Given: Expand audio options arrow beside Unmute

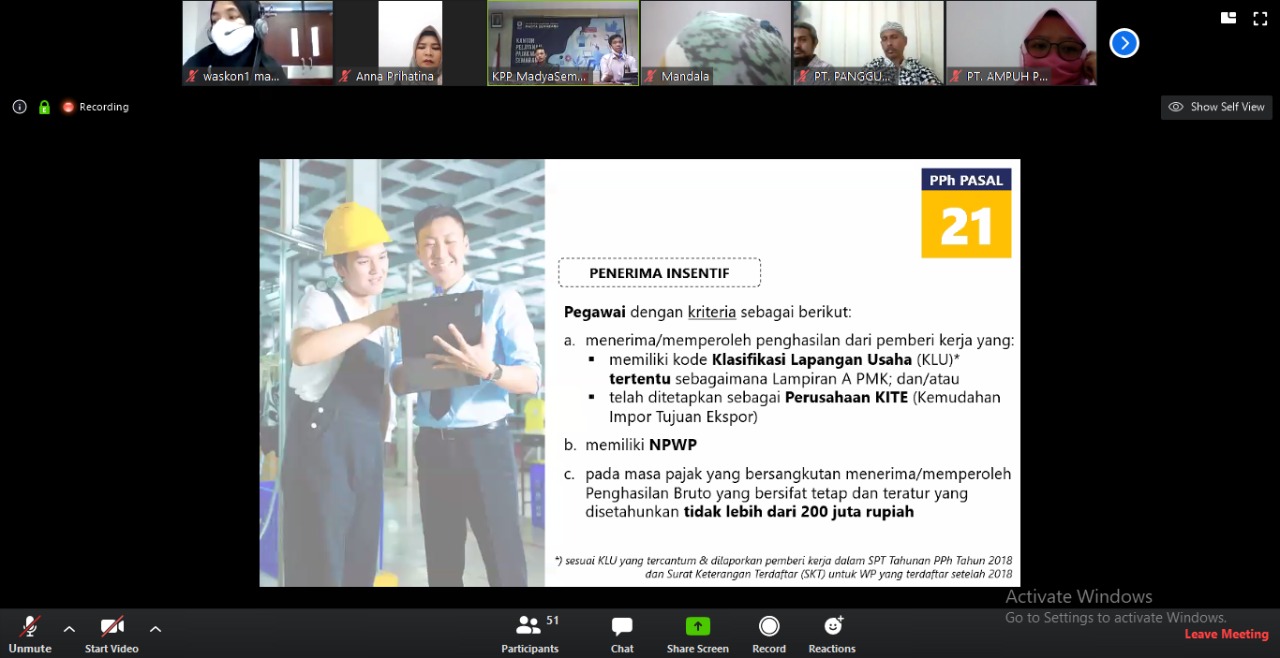Looking at the screenshot, I should (69, 629).
